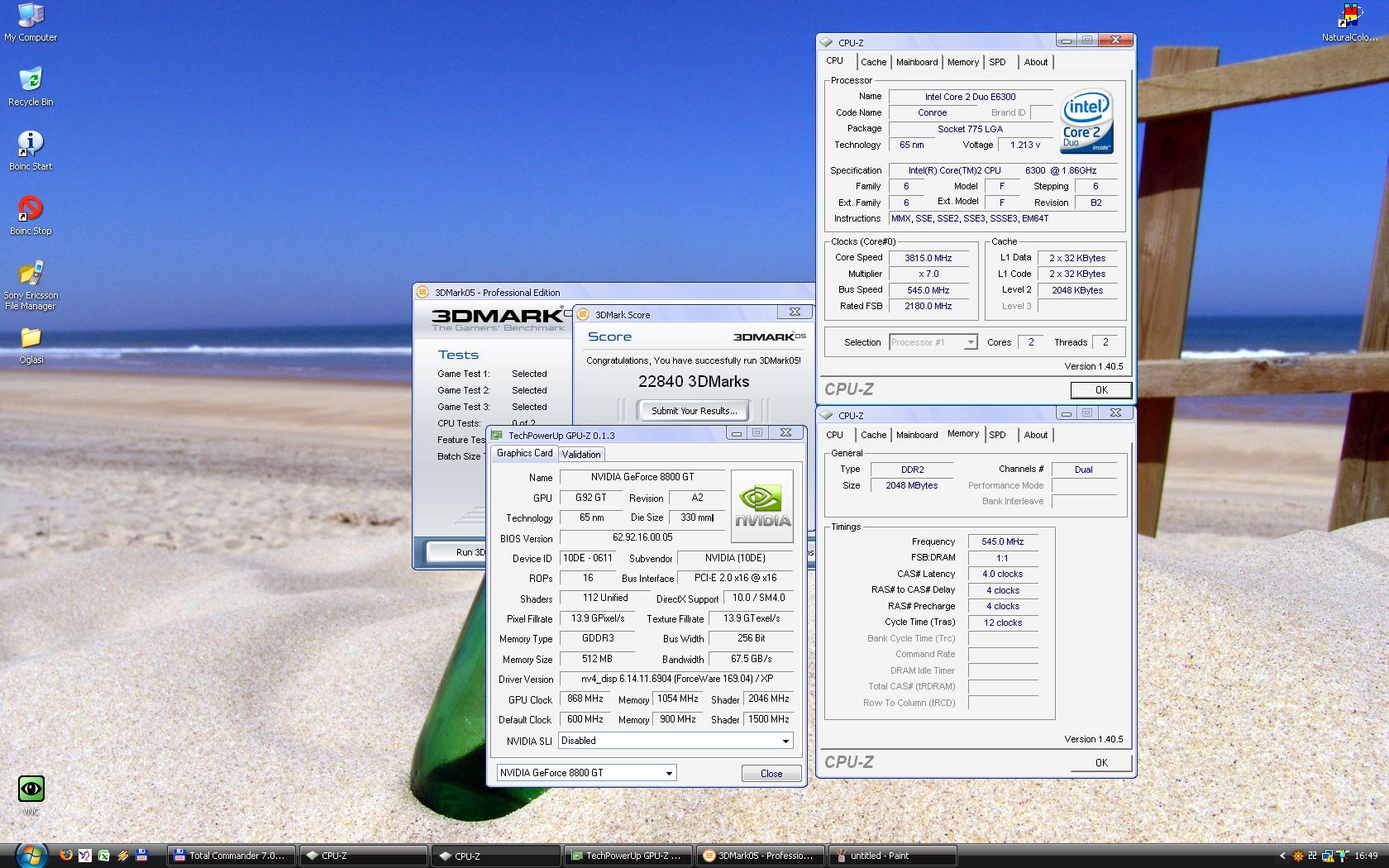
Task: Click the Rated FSB 2180.0 MHz value
Action: tap(928, 306)
